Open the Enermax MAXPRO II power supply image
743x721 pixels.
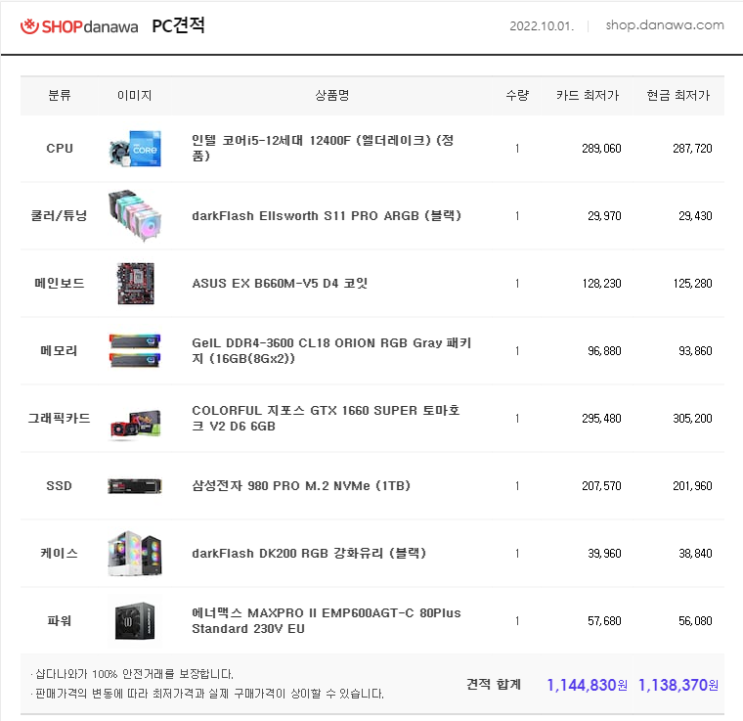click(135, 621)
